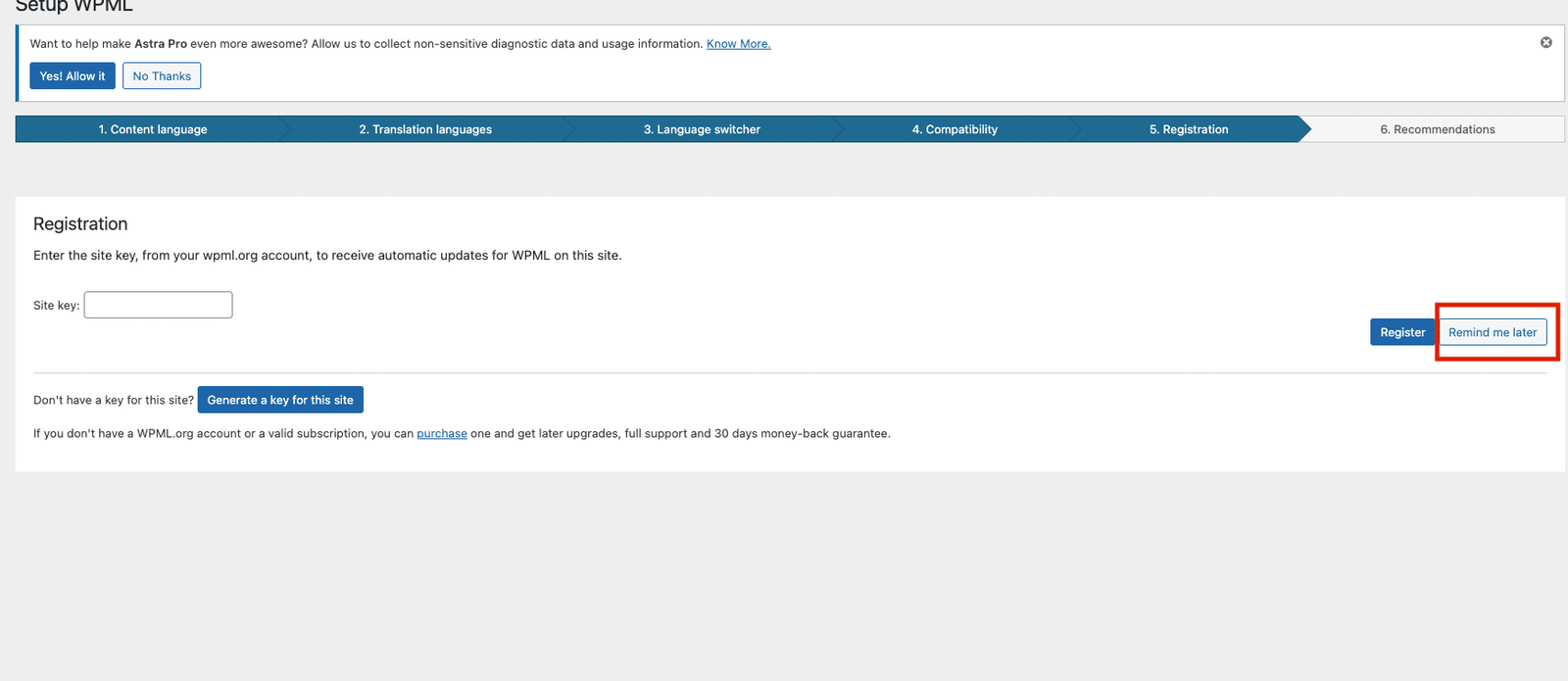Click the 'Site key:' label
Image resolution: width=1568 pixels, height=681 pixels.
(x=56, y=306)
